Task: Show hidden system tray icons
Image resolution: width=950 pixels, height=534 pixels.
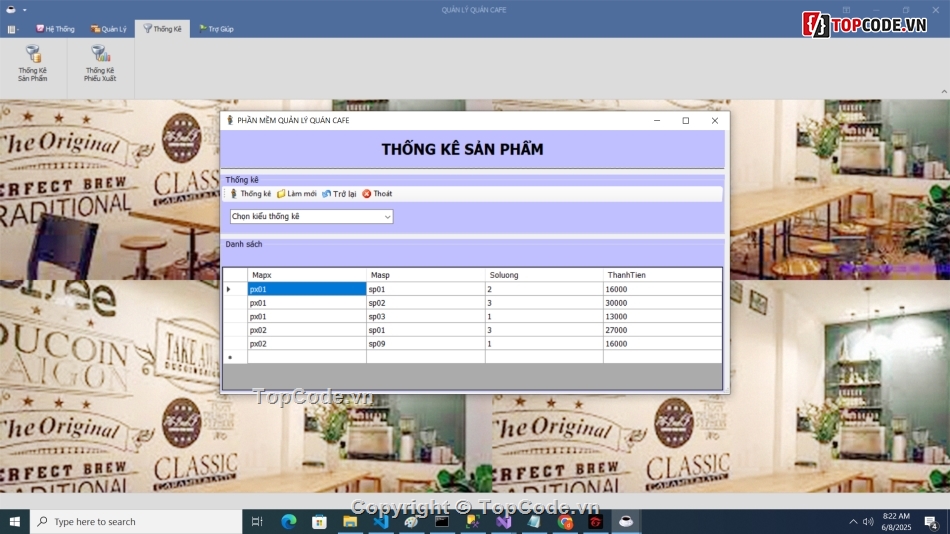Action: [x=853, y=521]
